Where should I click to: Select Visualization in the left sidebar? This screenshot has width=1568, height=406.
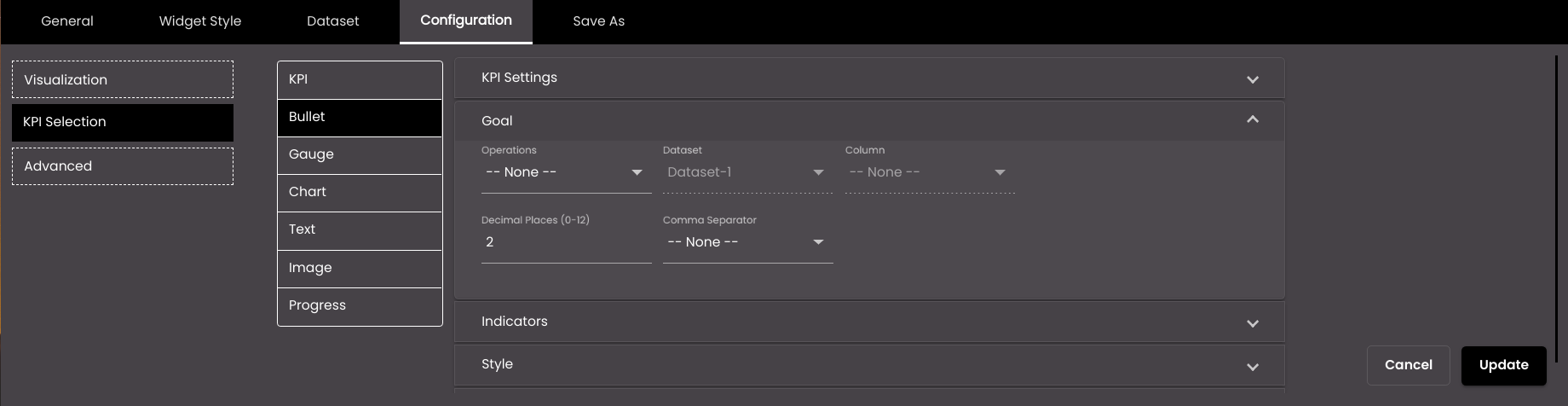coord(123,79)
